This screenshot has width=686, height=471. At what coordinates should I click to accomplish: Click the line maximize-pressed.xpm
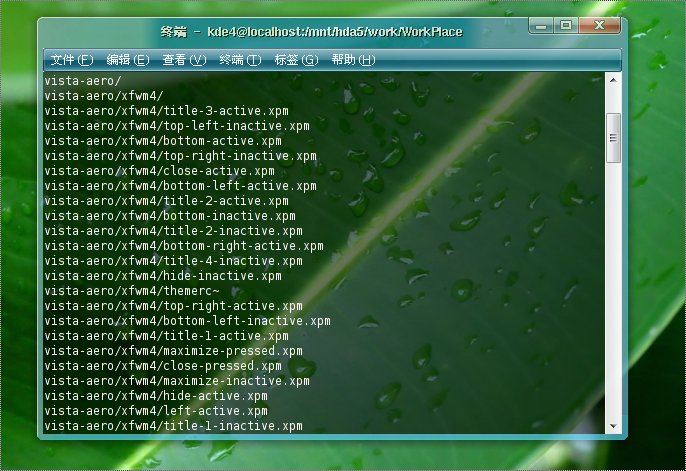(x=173, y=351)
